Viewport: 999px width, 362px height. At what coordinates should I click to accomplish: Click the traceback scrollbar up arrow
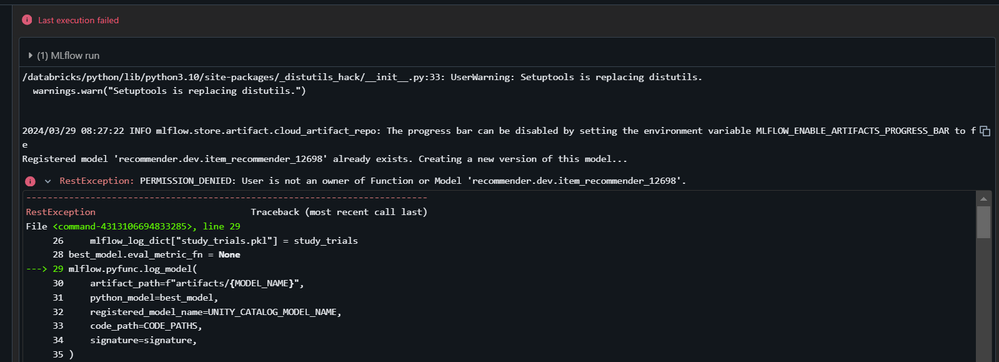tap(984, 199)
